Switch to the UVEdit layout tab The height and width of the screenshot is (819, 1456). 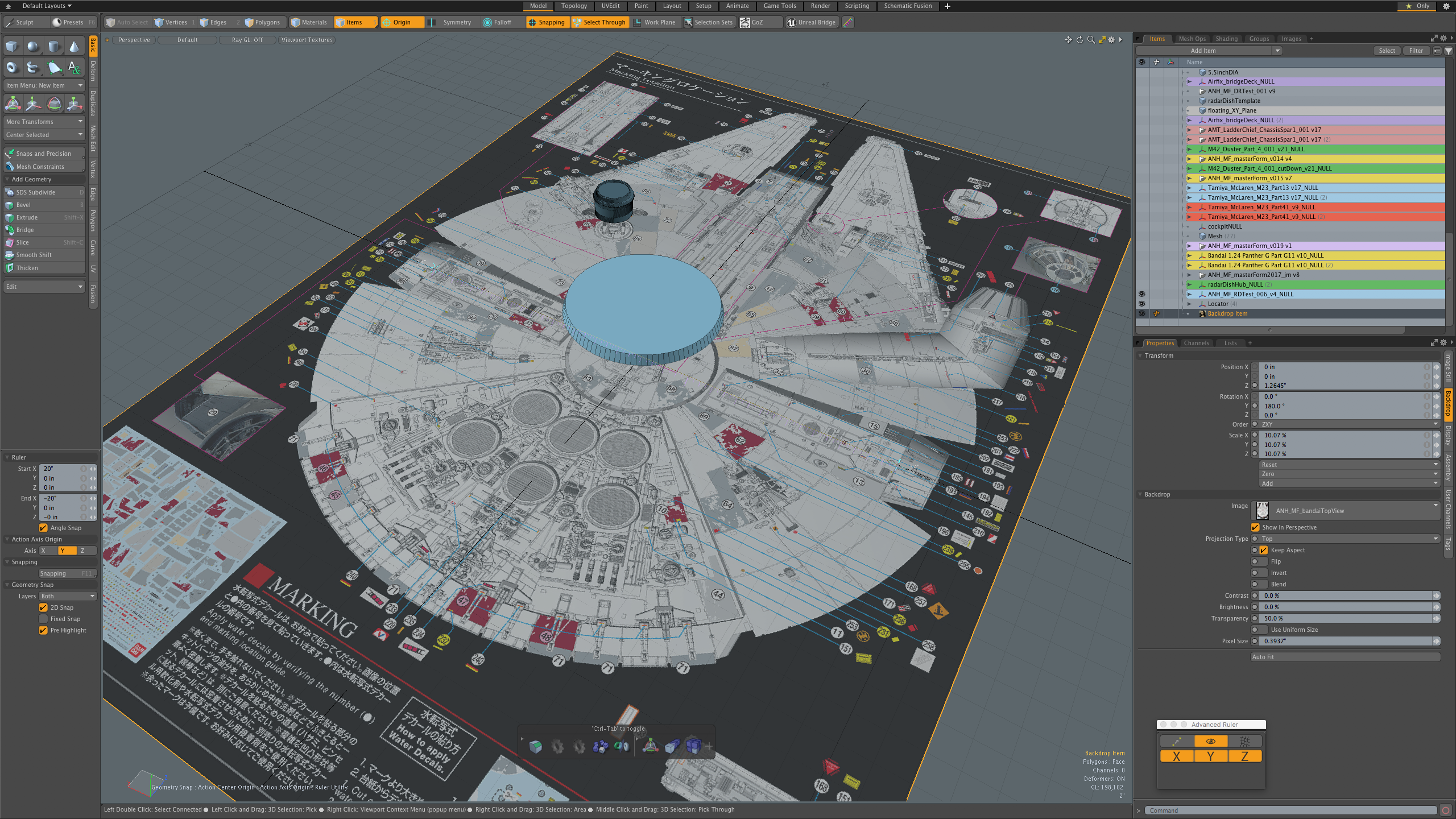pos(610,6)
